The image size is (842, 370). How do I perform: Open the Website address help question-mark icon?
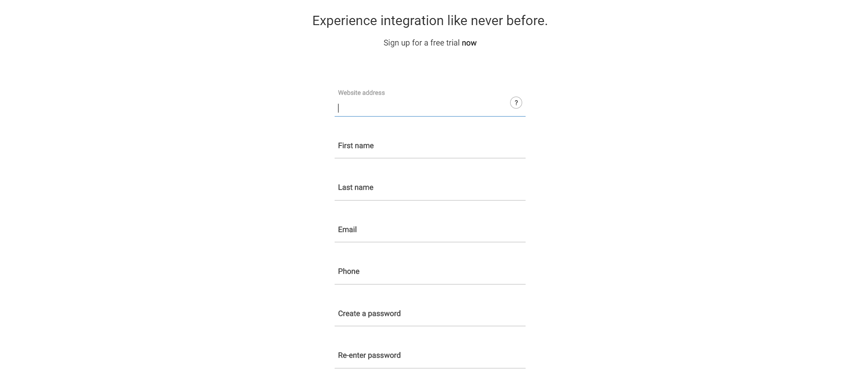[516, 103]
